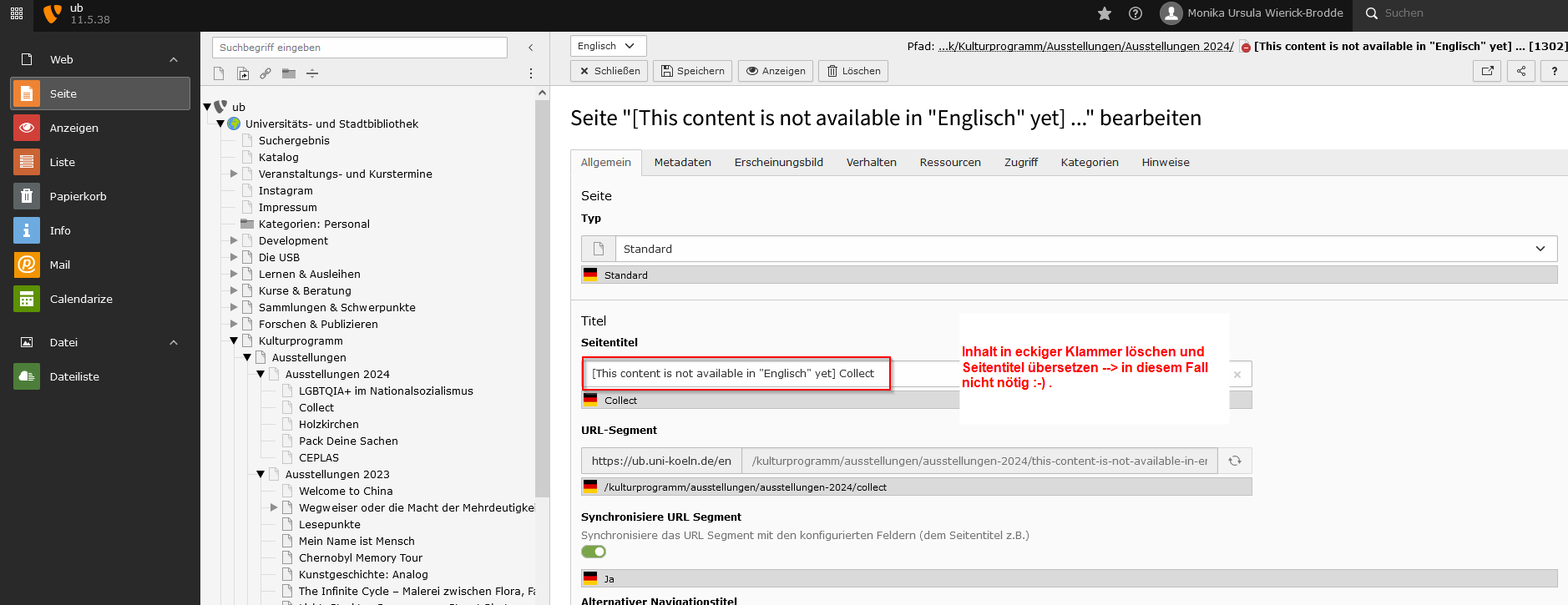The image size is (1568, 605).
Task: Open the Englisch language dropdown
Action: (x=608, y=46)
